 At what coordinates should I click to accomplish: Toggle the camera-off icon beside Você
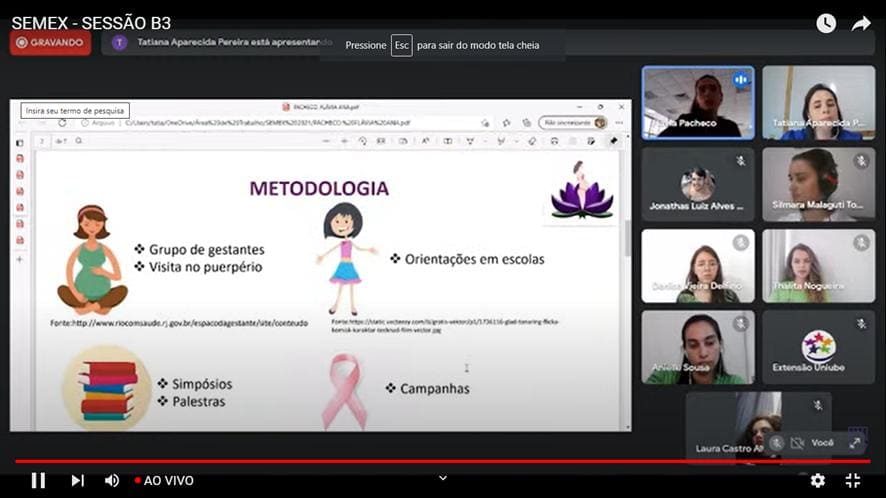click(797, 443)
